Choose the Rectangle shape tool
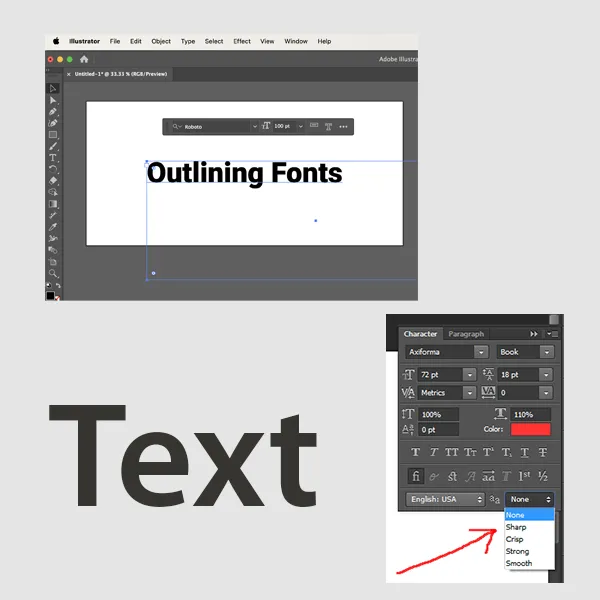Viewport: 600px width, 600px height. click(54, 135)
